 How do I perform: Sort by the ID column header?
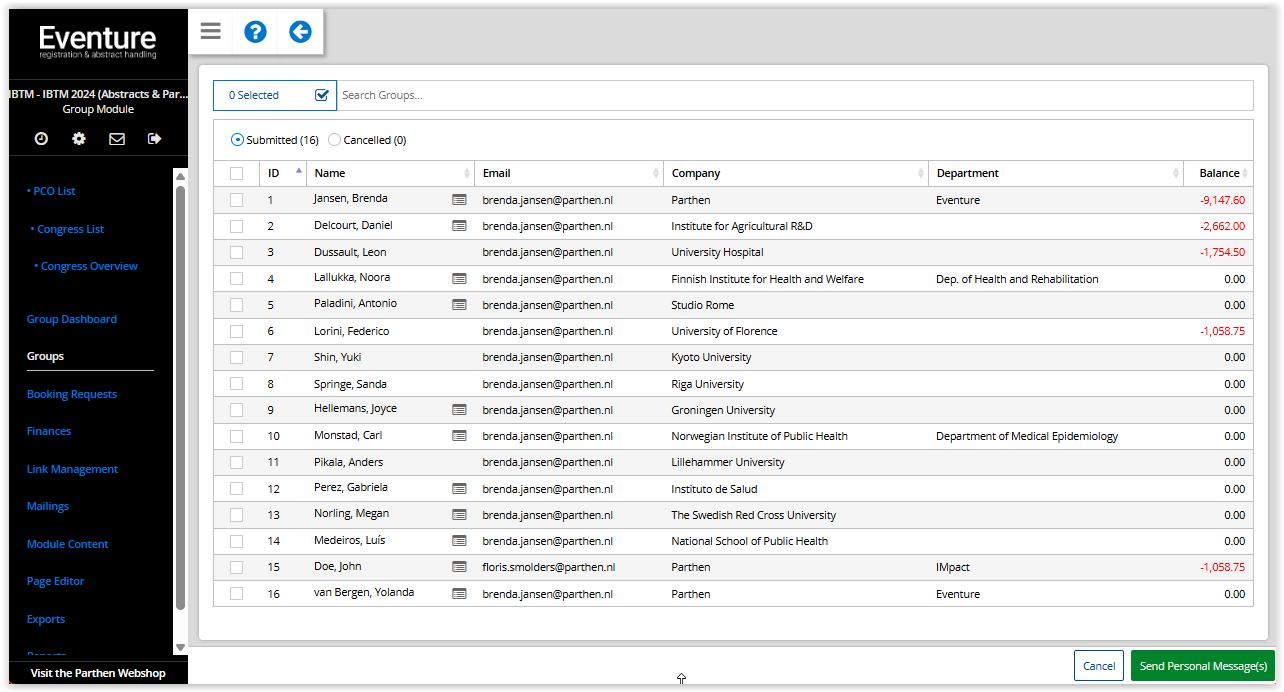click(x=283, y=173)
